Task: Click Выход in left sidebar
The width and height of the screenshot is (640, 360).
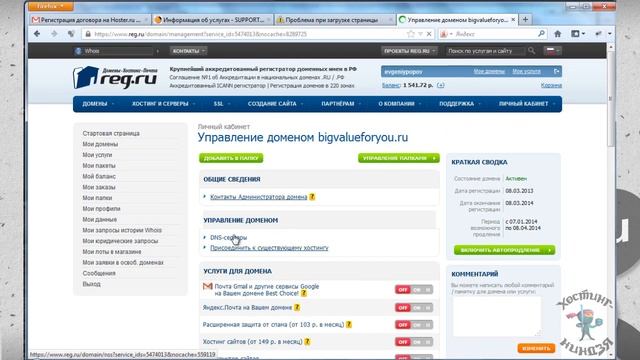Action: tap(91, 284)
